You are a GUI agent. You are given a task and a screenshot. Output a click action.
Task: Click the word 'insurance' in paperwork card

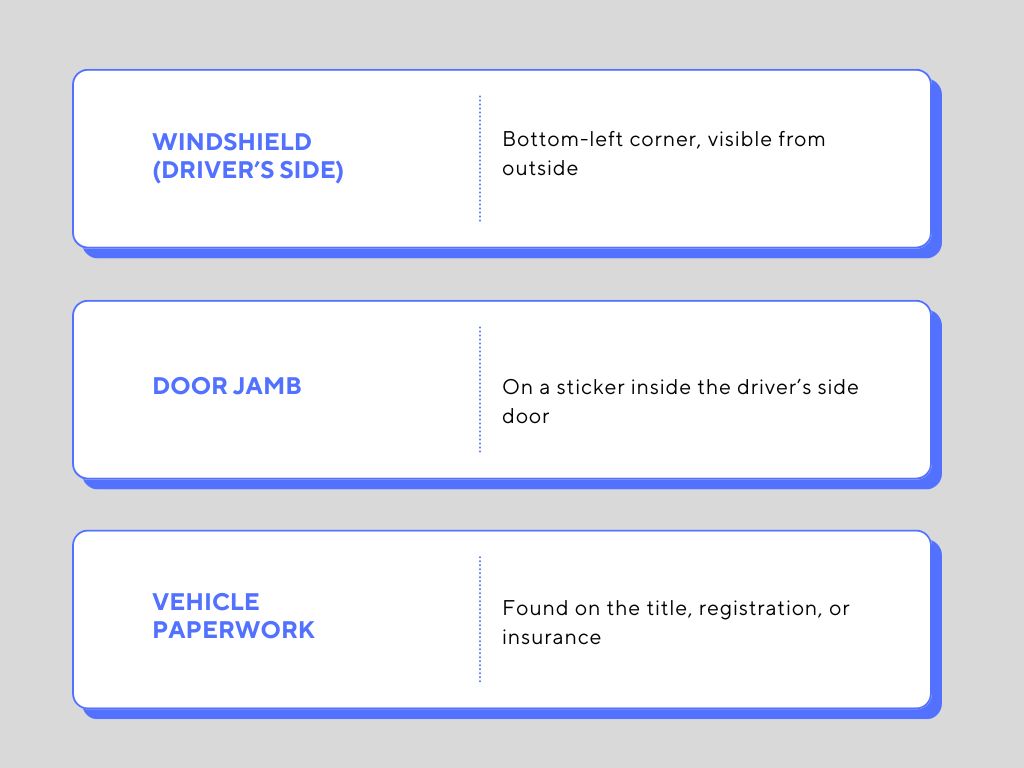pyautogui.click(x=551, y=637)
